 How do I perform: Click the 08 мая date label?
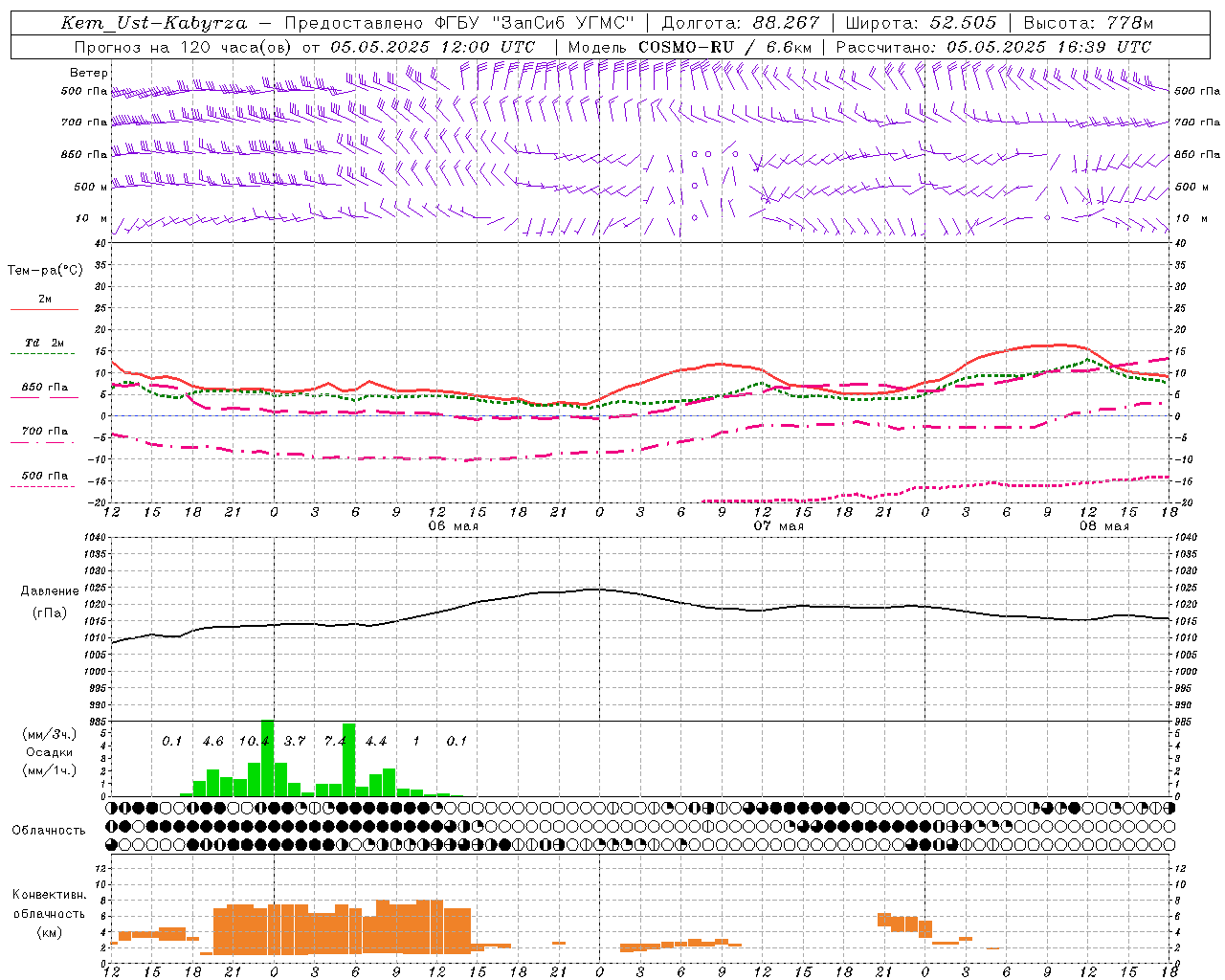tap(1103, 526)
